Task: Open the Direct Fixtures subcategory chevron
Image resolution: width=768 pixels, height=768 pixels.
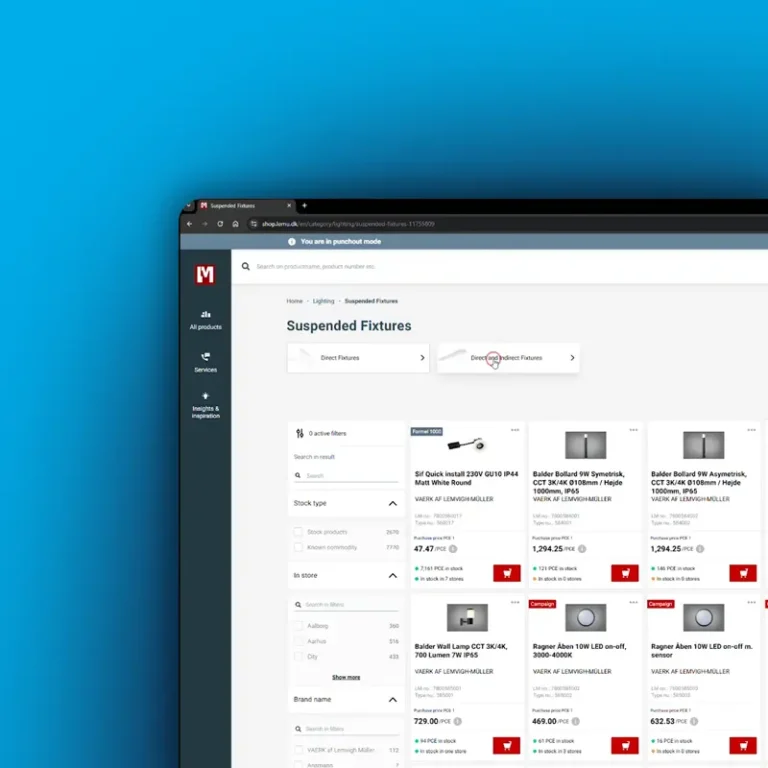Action: (422, 358)
